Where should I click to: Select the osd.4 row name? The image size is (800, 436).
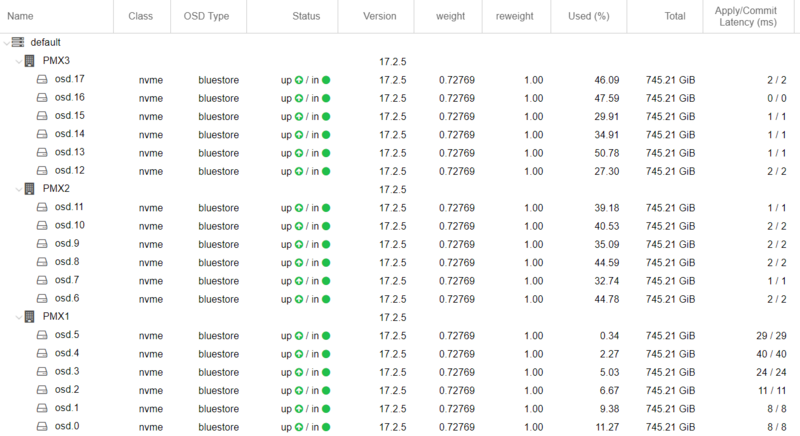[67, 353]
